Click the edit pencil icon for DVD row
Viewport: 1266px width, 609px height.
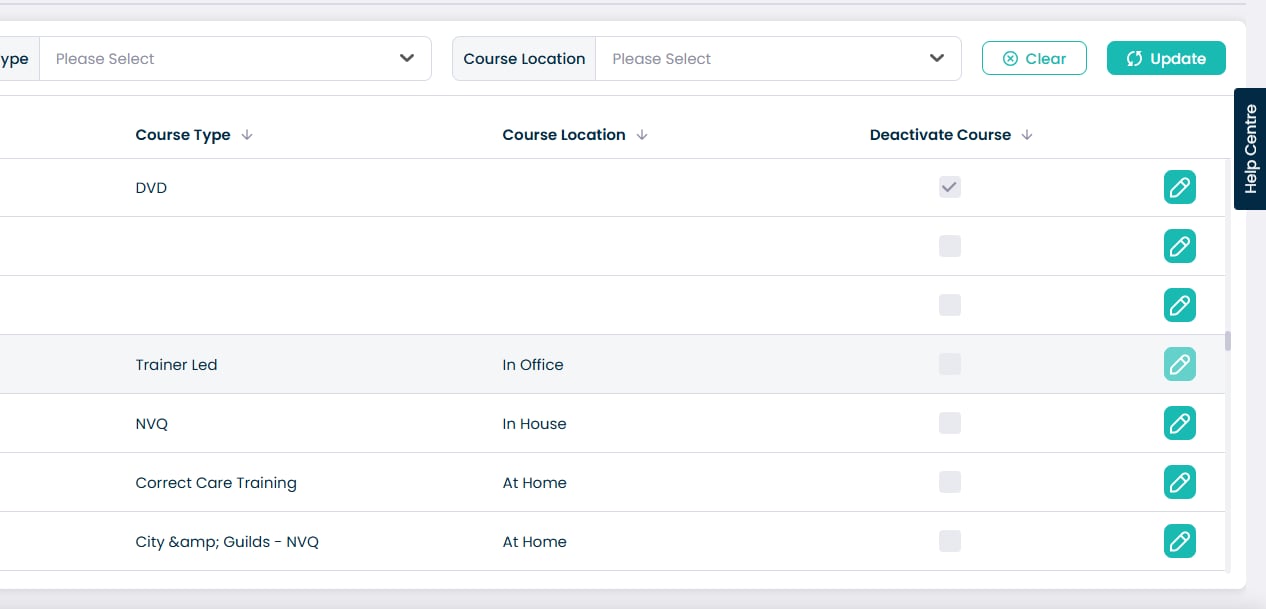click(1179, 188)
